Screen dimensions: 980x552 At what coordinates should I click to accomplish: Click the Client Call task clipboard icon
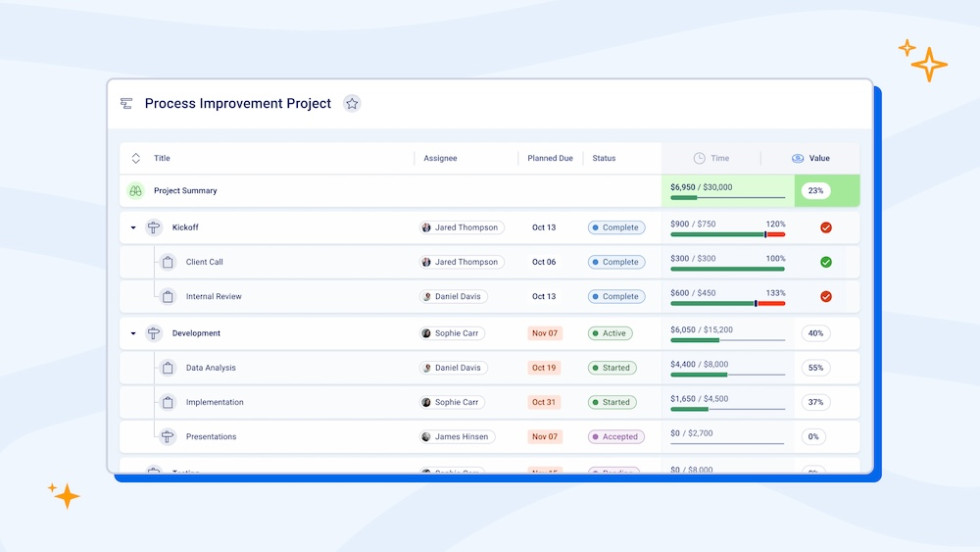[x=168, y=262]
